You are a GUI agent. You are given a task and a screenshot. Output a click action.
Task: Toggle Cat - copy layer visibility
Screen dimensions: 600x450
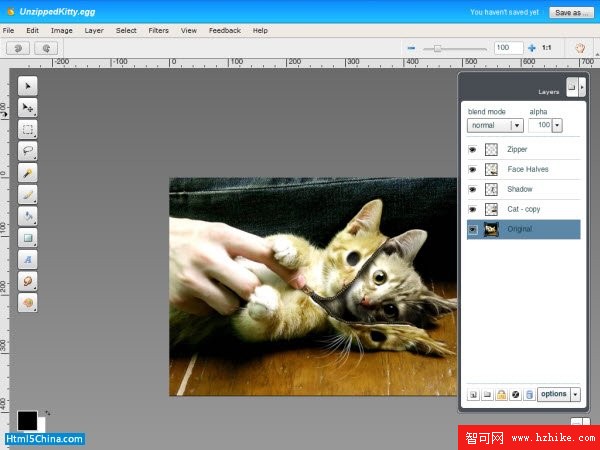pos(472,209)
